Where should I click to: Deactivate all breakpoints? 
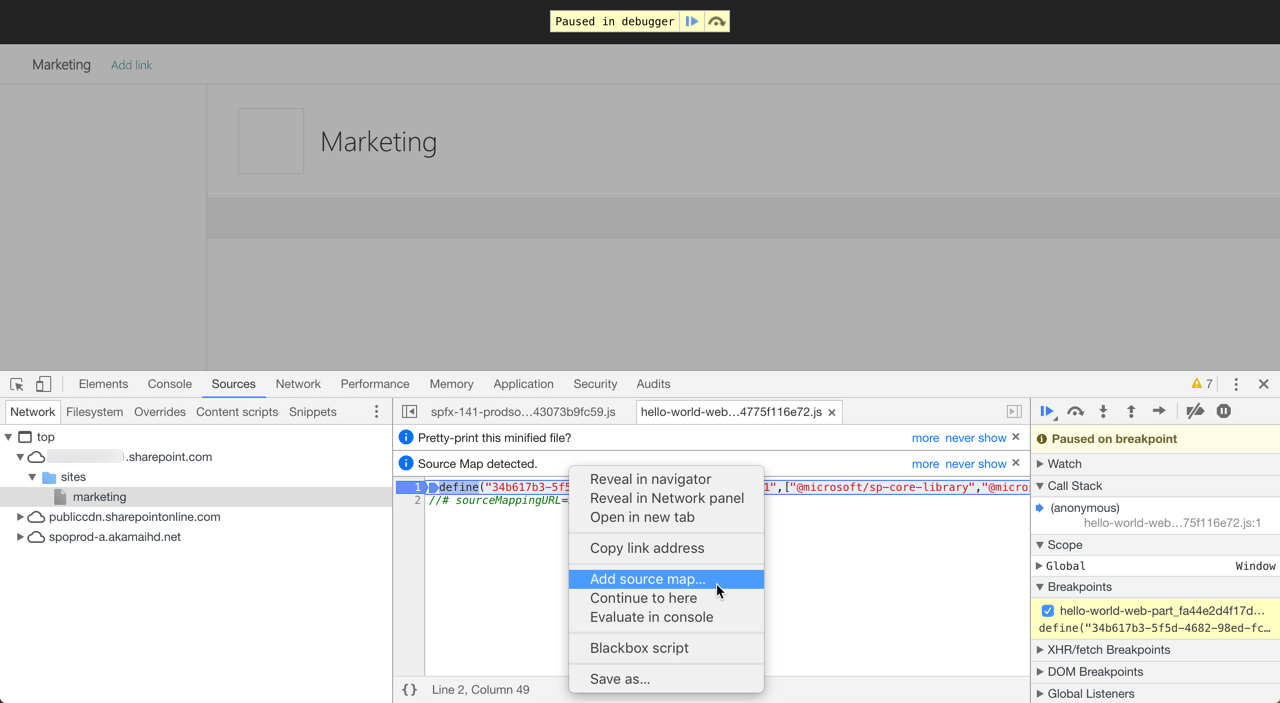pyautogui.click(x=1195, y=411)
